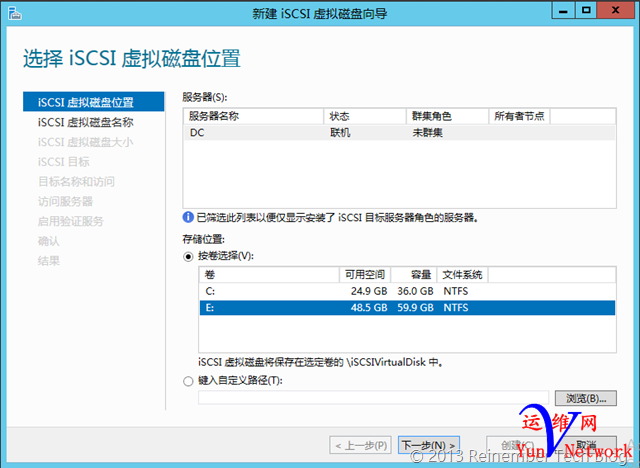Select the C: volume row
The width and height of the screenshot is (640, 468).
(407, 291)
